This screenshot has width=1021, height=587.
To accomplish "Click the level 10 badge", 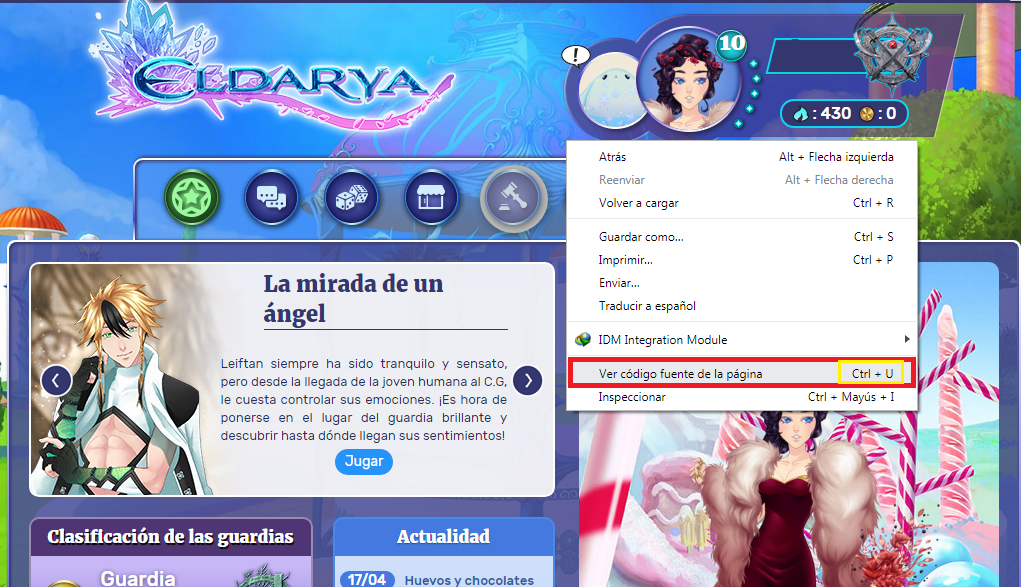I will tap(731, 44).
